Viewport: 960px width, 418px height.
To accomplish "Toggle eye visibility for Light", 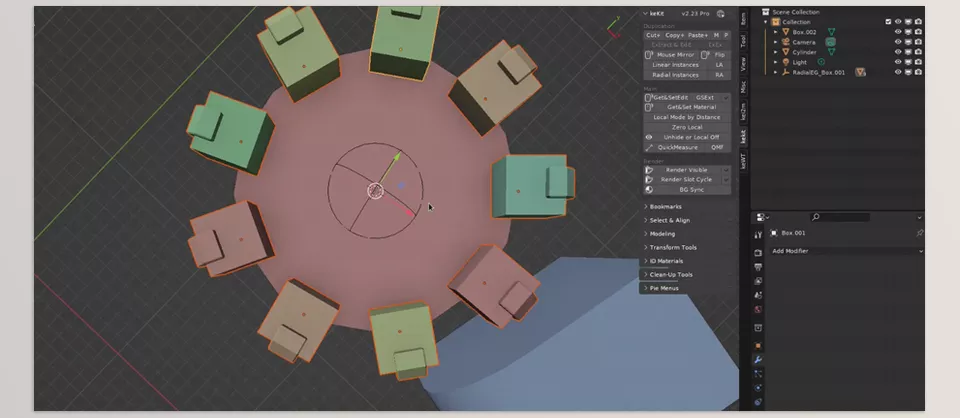I will tap(898, 62).
